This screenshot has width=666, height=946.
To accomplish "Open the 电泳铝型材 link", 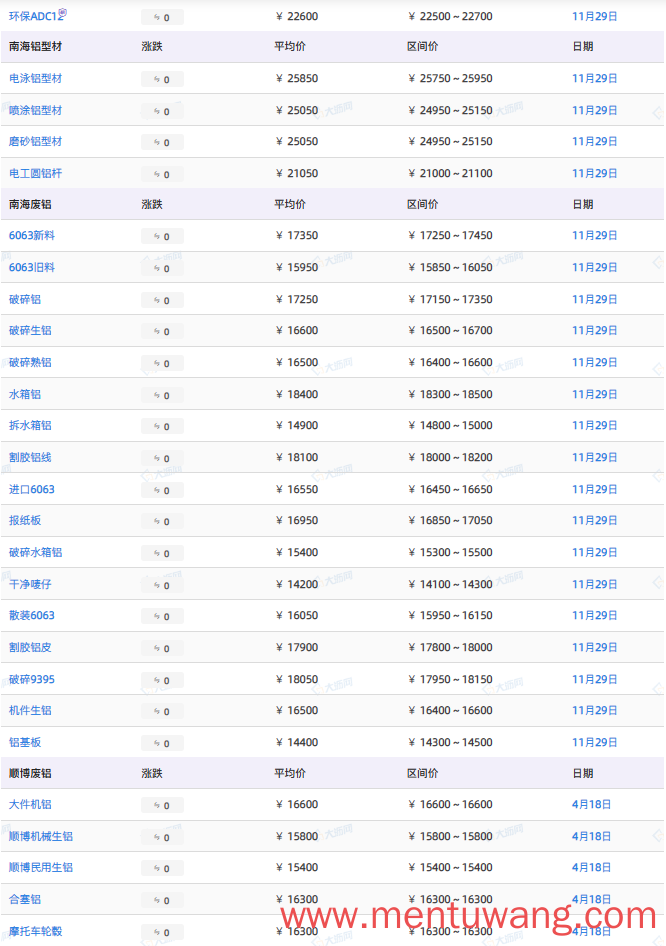I will tap(36, 78).
